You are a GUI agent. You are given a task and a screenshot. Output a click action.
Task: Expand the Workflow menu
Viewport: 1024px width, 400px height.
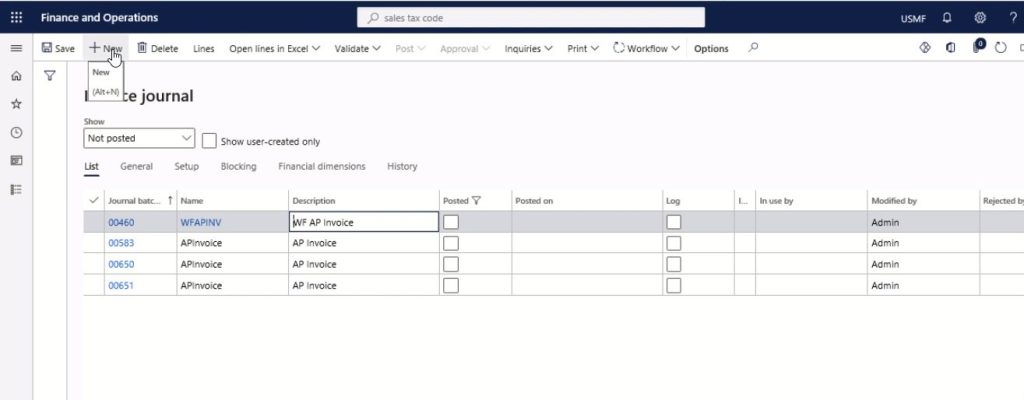point(647,48)
